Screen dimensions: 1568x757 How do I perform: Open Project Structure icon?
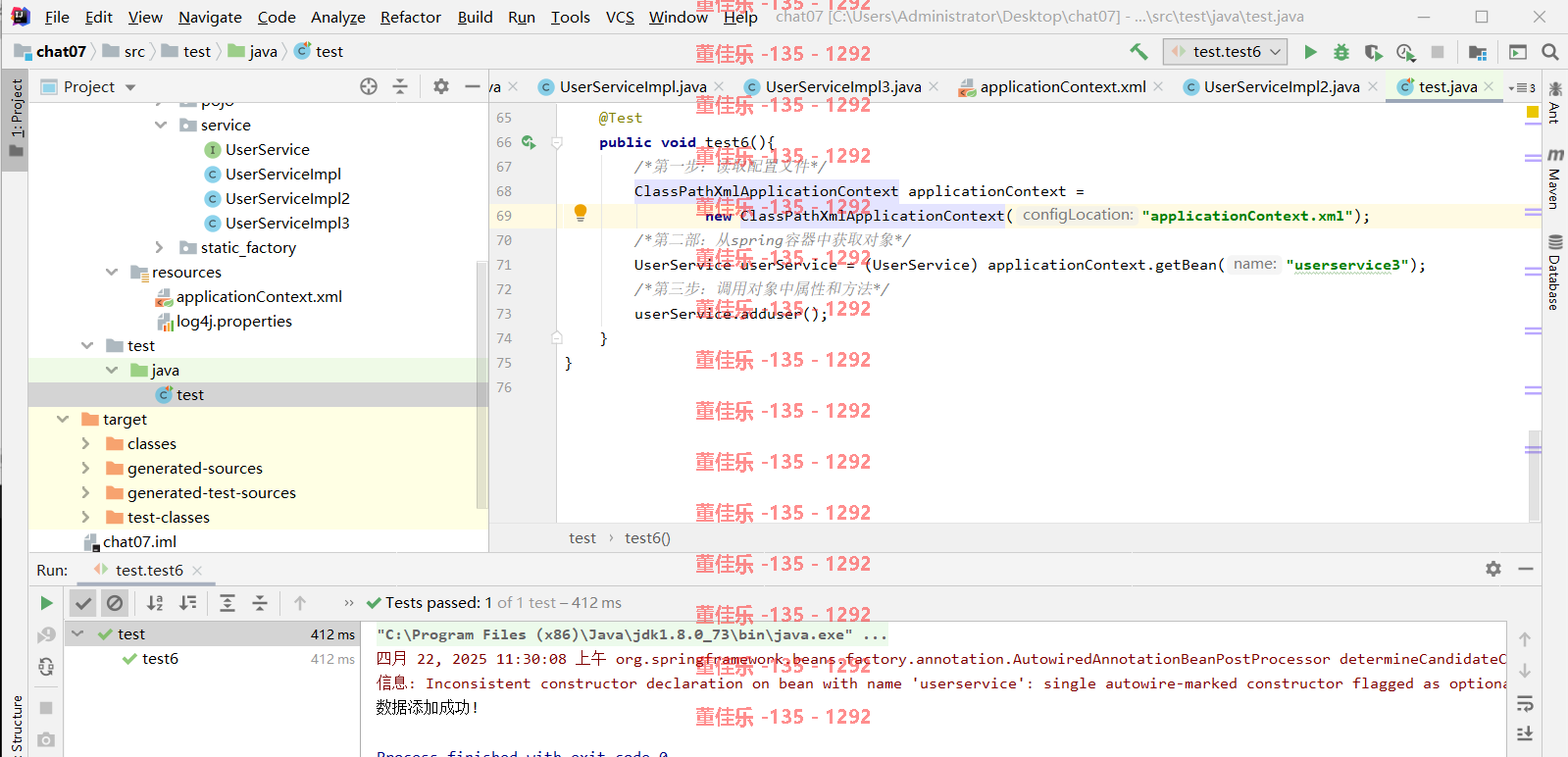coord(1478,52)
